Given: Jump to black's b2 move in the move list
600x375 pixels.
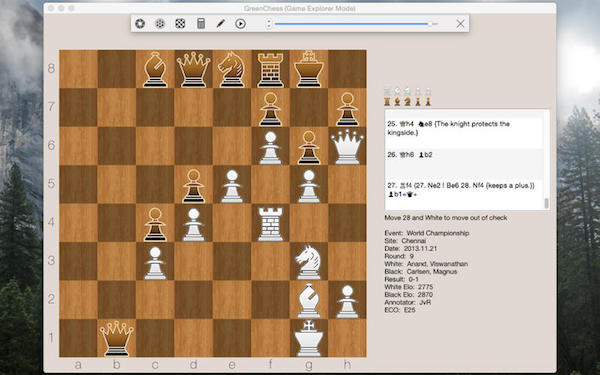Looking at the screenshot, I should click(x=426, y=155).
